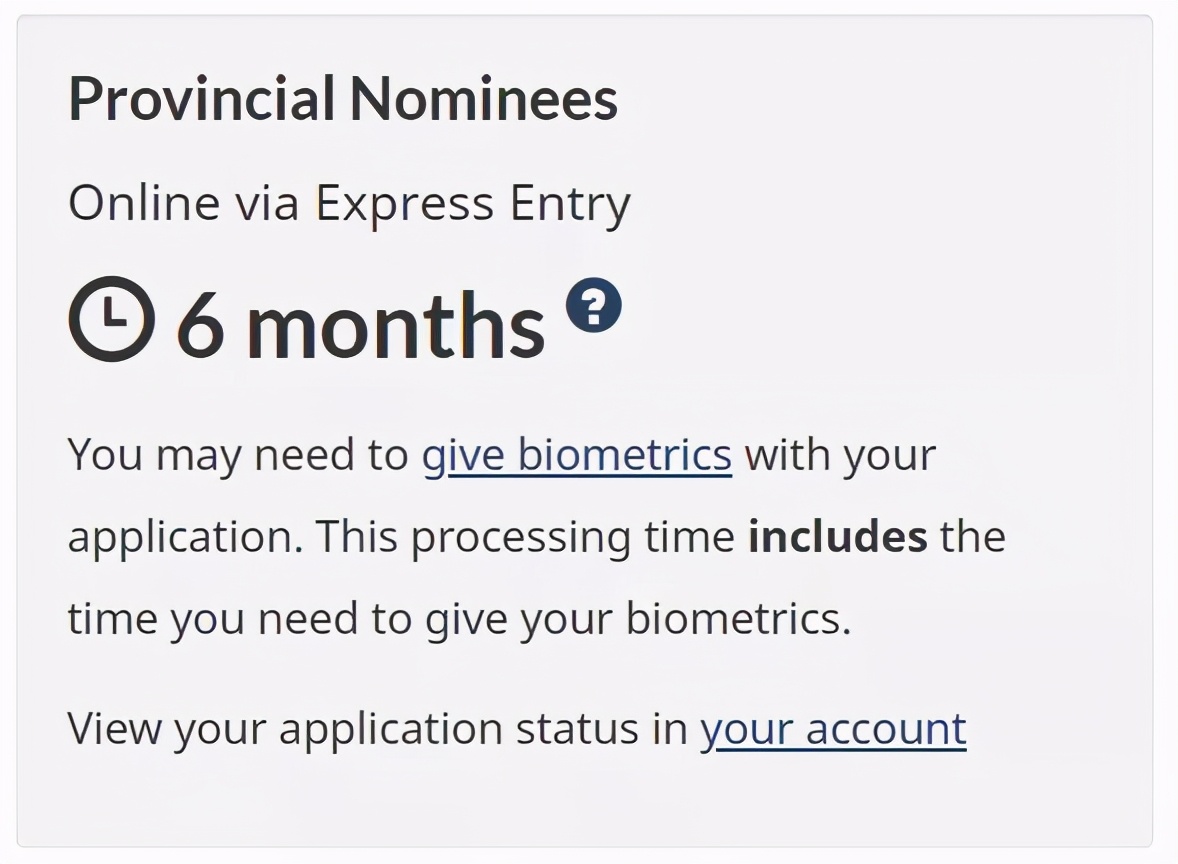
Task: Click the 6 months processing time text
Action: (361, 325)
